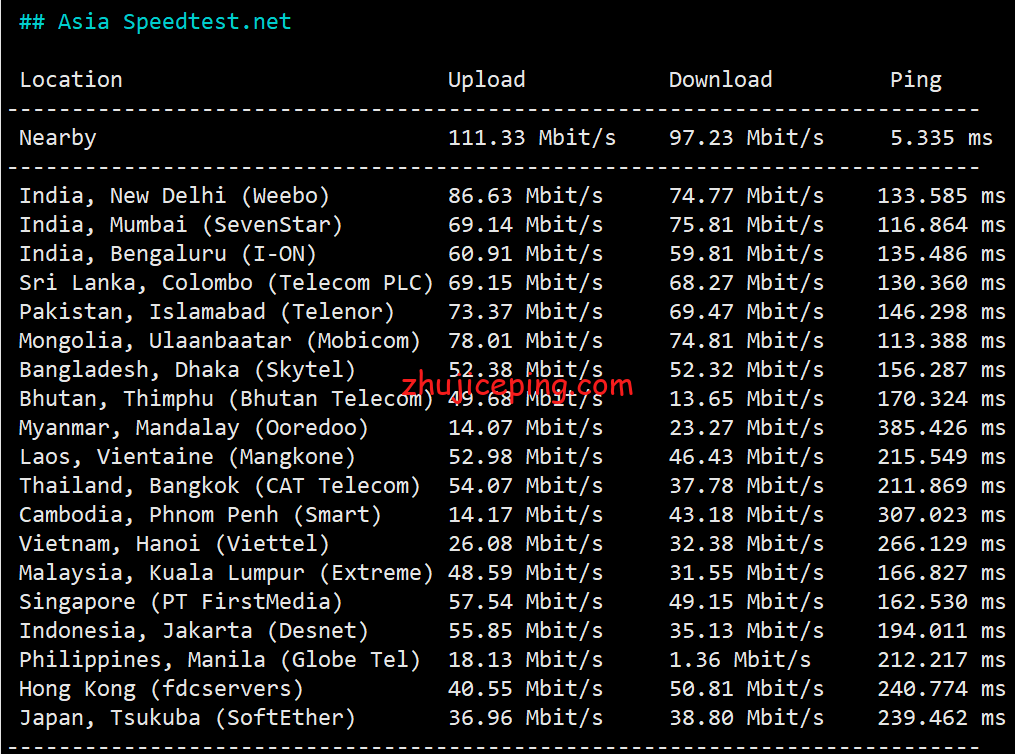
Task: Click Mandalay ping "385.426 ms"
Action: tap(941, 428)
